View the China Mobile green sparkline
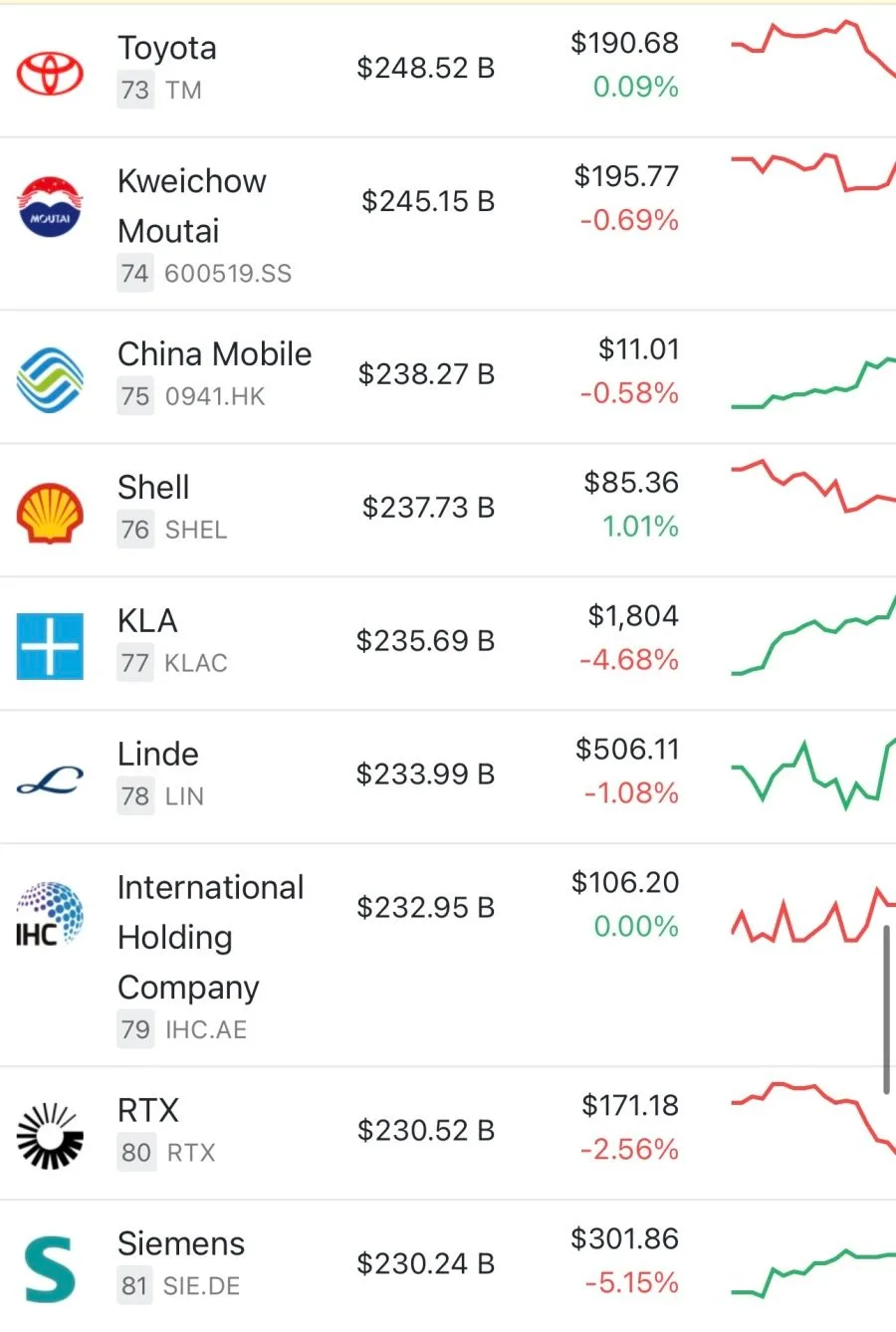Image resolution: width=896 pixels, height=1332 pixels. [813, 382]
